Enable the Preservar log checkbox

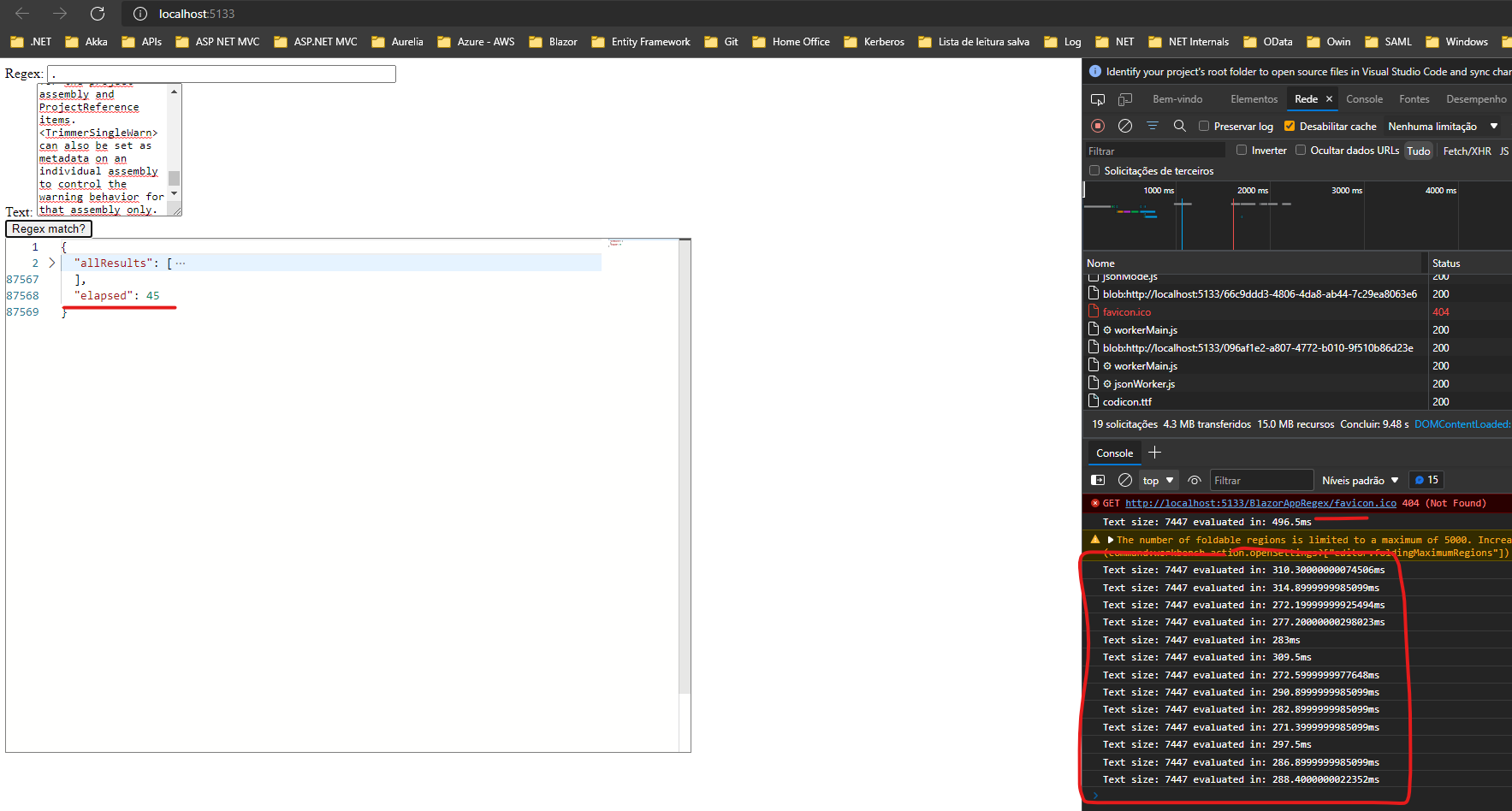tap(1205, 126)
